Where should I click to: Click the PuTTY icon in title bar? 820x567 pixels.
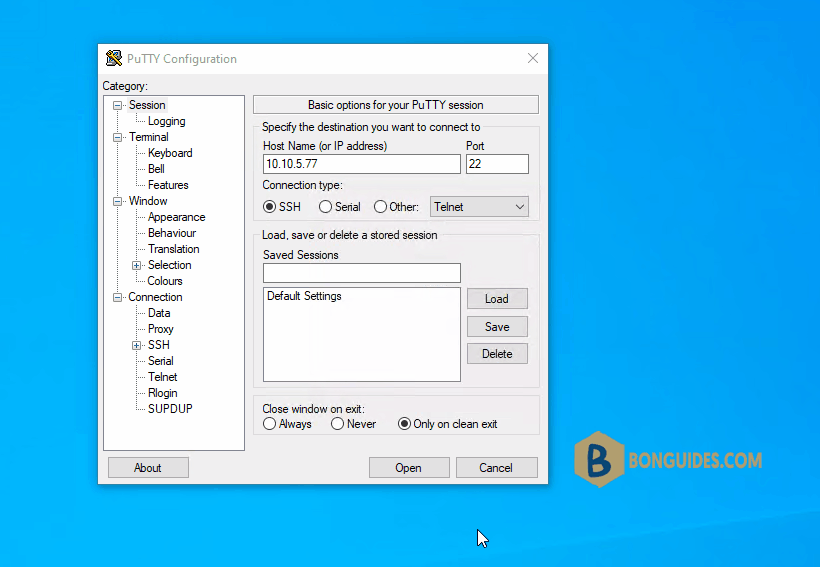point(113,58)
